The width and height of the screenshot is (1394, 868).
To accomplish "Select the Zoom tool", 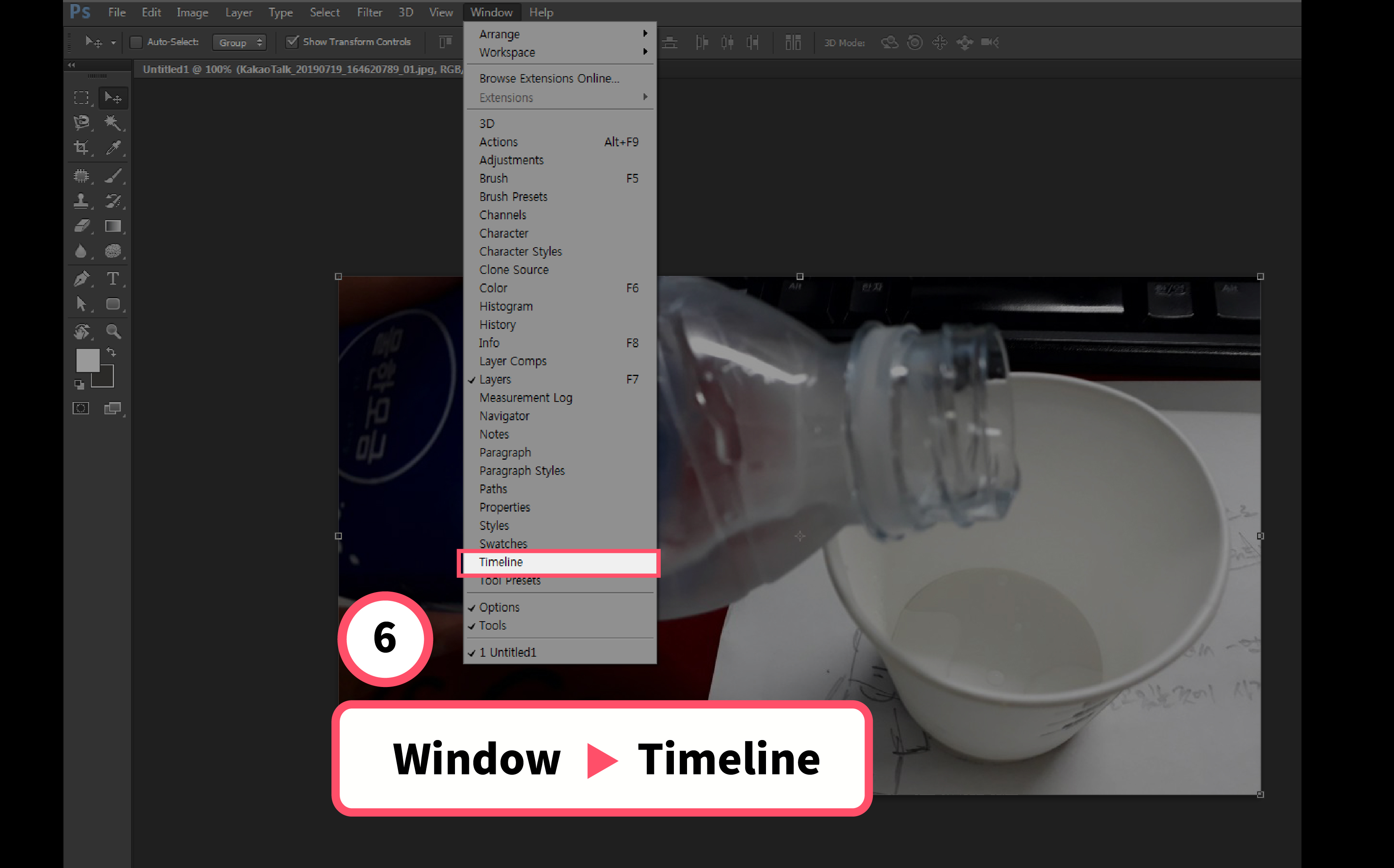I will 112,331.
